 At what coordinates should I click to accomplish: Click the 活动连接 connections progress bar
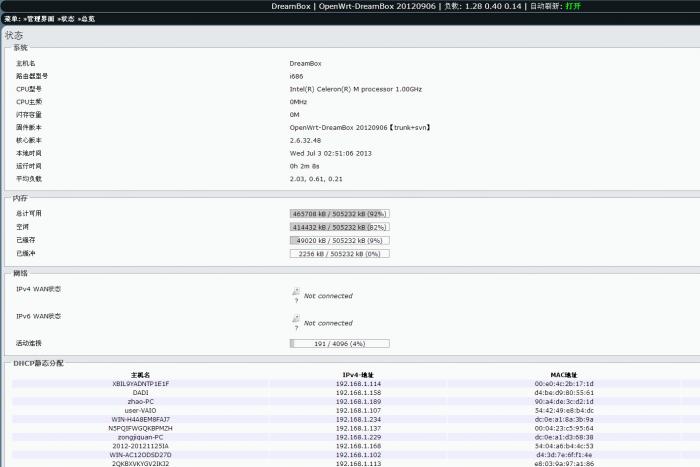pos(339,343)
